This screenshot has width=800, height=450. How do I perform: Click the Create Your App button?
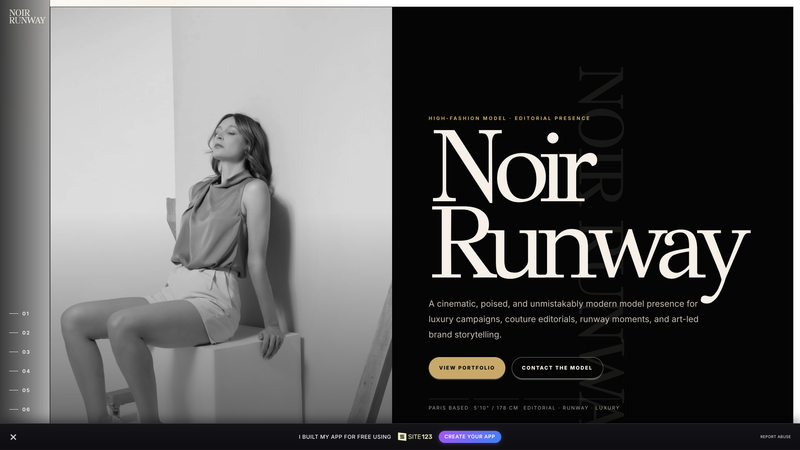pyautogui.click(x=470, y=437)
